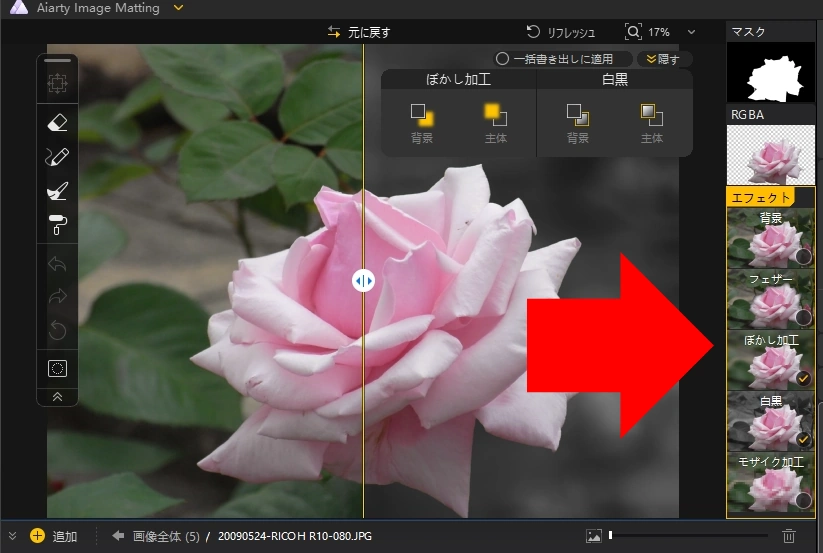Select the Eraser tool
The height and width of the screenshot is (553, 823).
click(x=57, y=123)
